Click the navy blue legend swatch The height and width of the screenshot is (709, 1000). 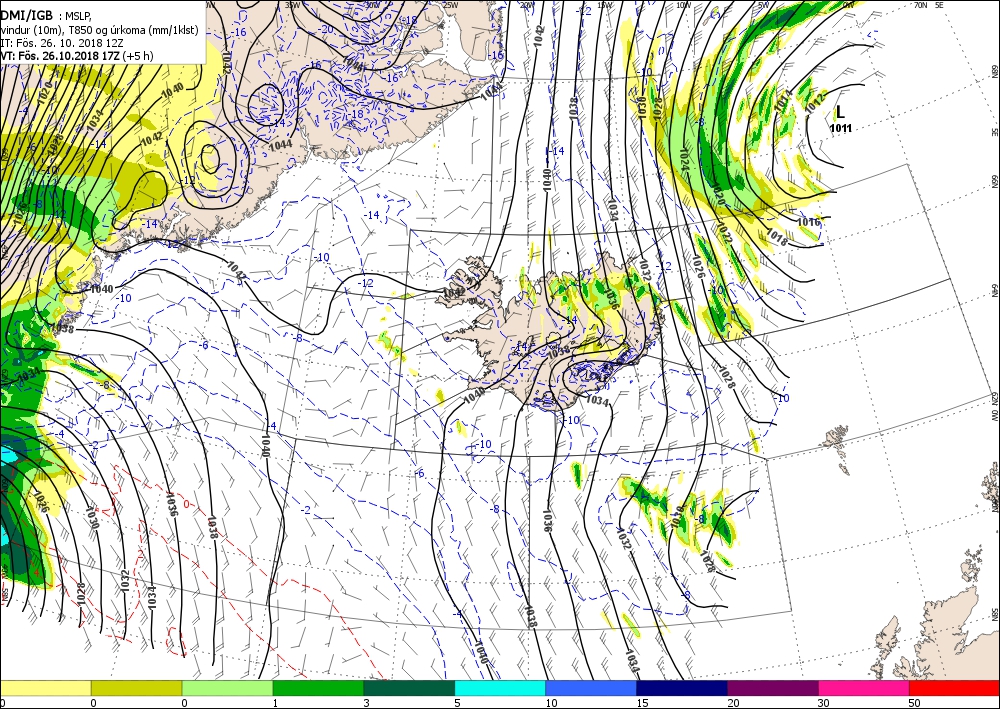682,688
